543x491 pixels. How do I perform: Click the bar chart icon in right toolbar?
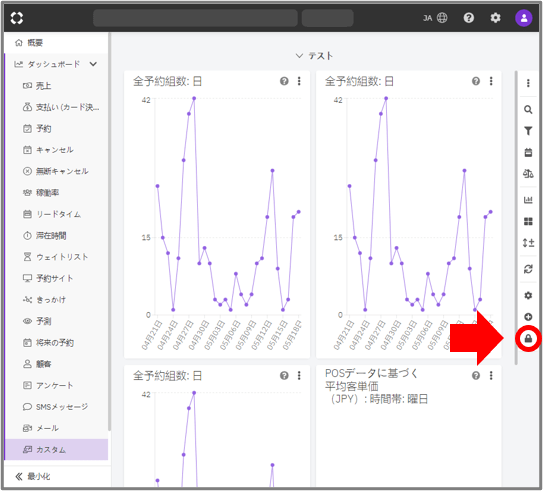[x=528, y=200]
